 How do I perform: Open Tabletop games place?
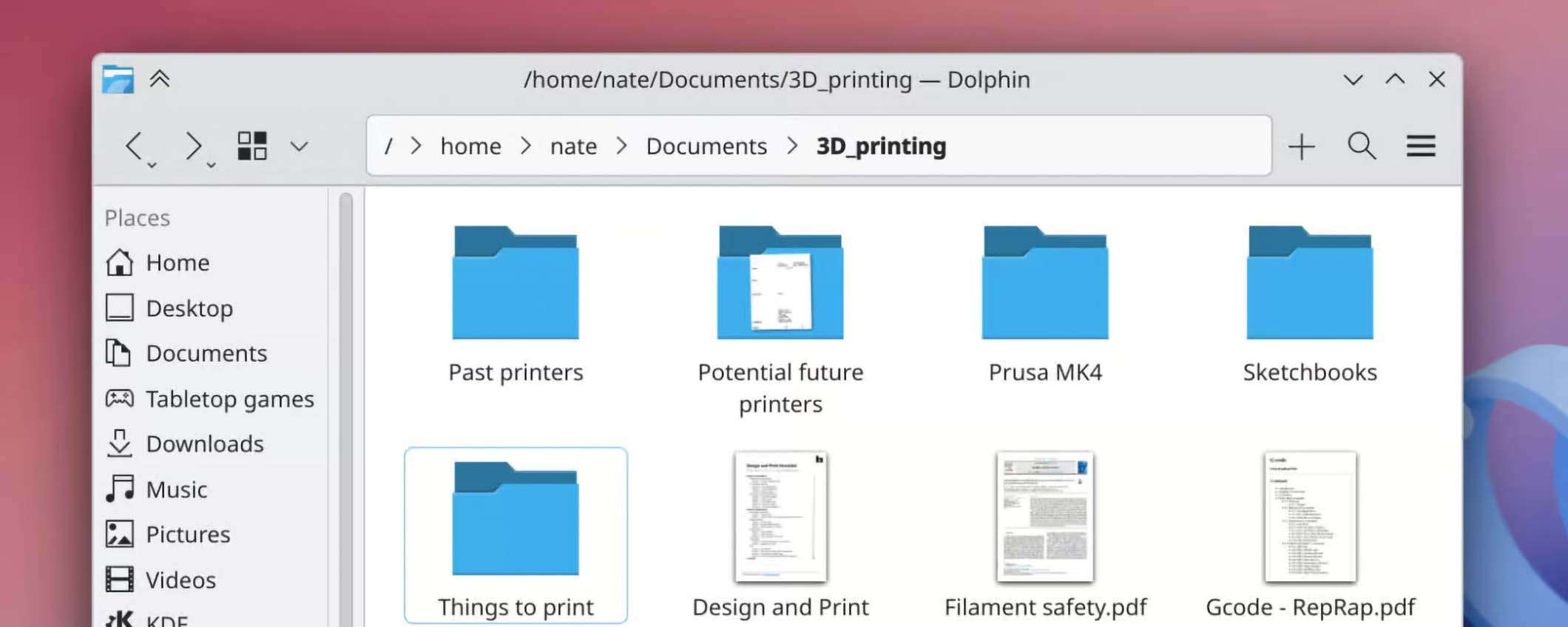pos(210,399)
